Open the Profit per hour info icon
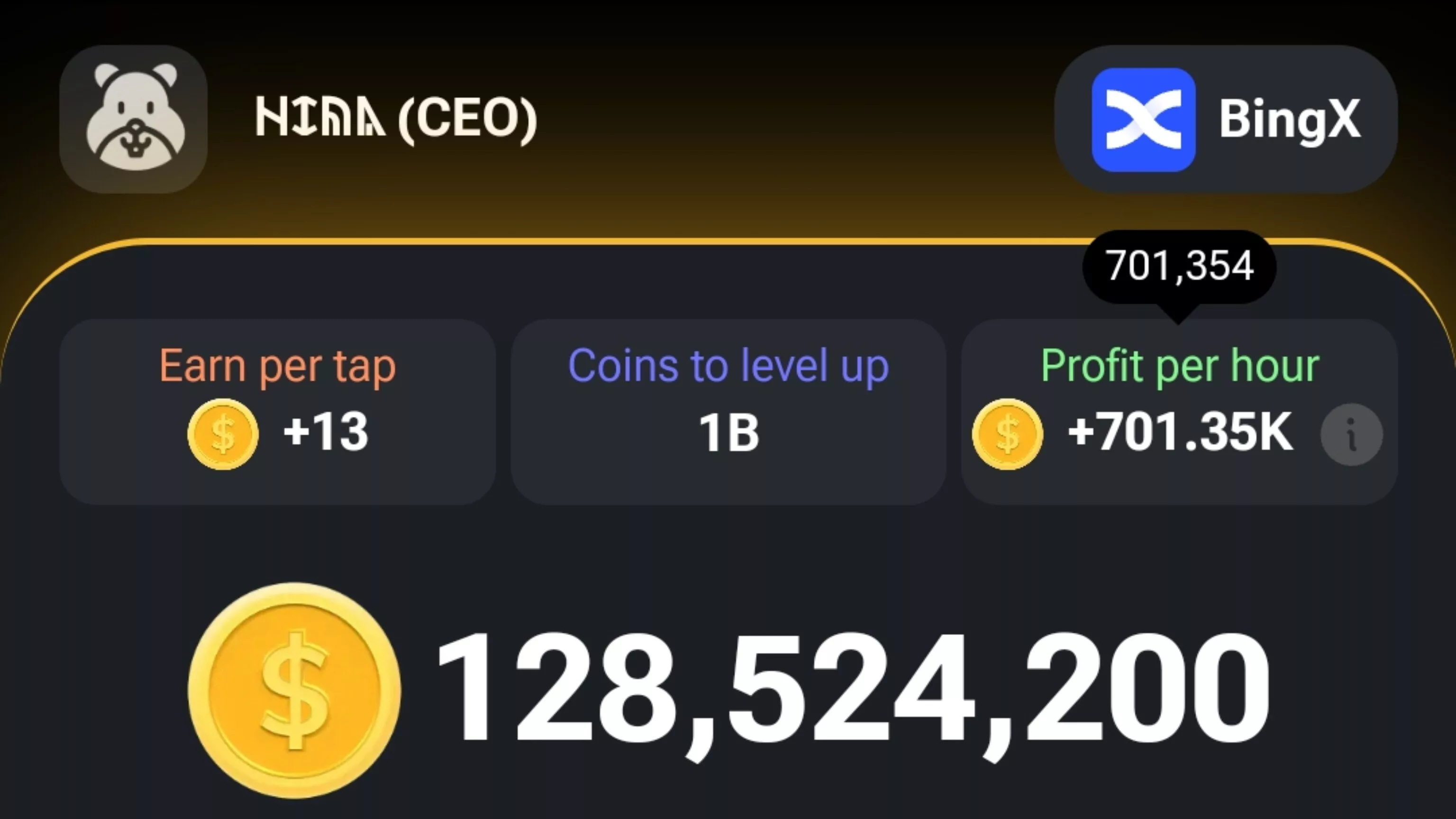 (x=1351, y=434)
